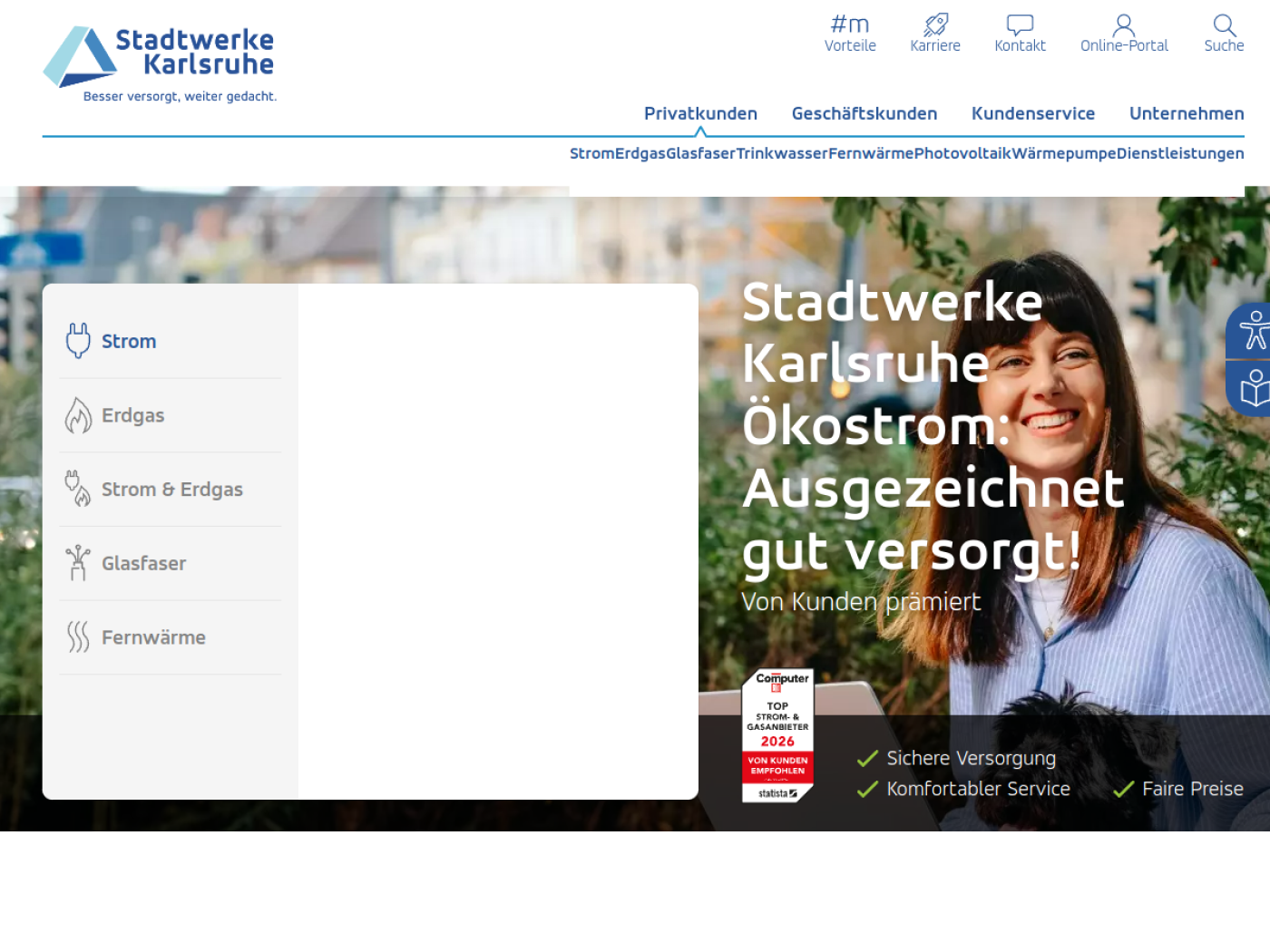This screenshot has width=1270, height=952.
Task: Click the accessibility person icon
Action: pos(1255,330)
